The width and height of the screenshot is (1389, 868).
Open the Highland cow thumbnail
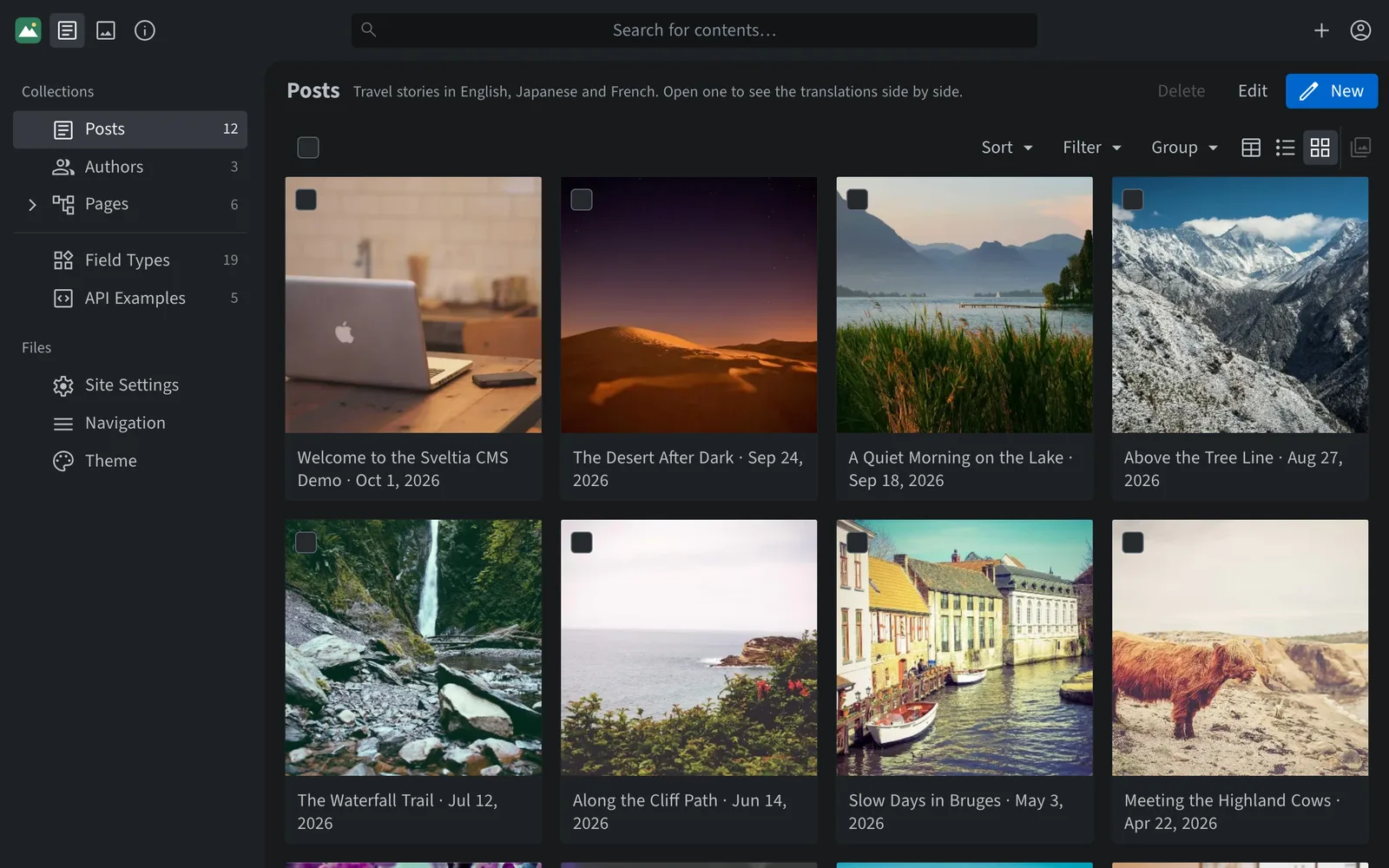[x=1241, y=648]
